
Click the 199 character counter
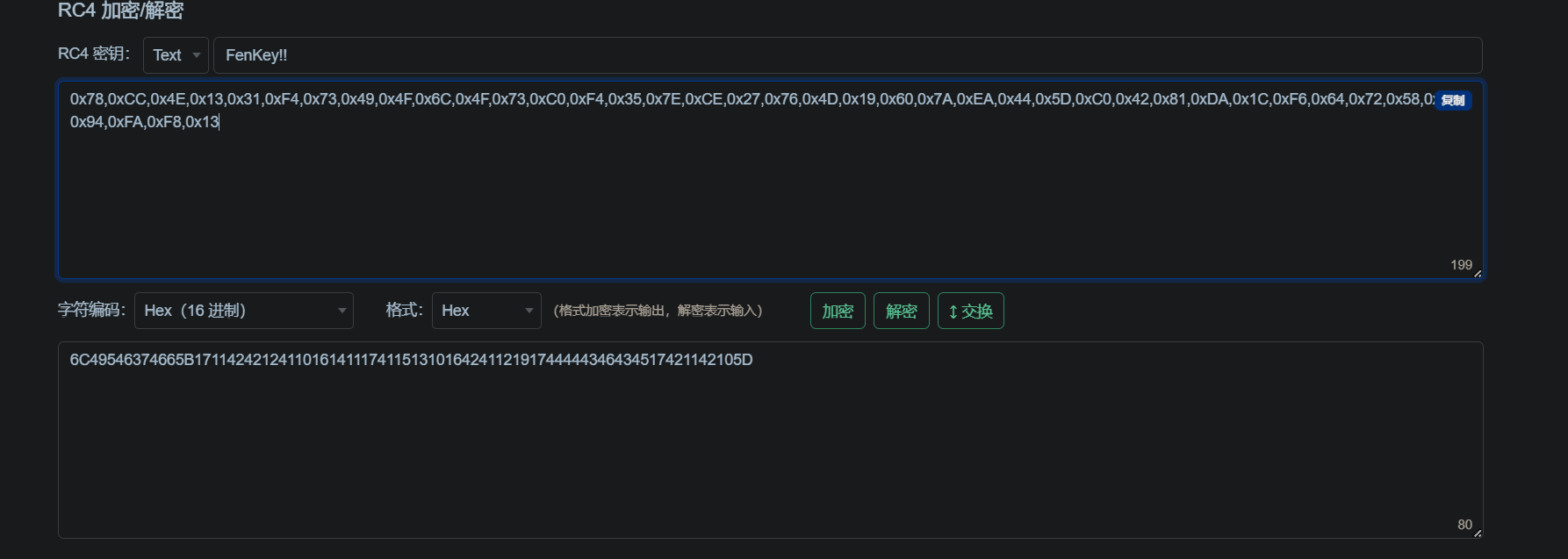(x=1461, y=265)
